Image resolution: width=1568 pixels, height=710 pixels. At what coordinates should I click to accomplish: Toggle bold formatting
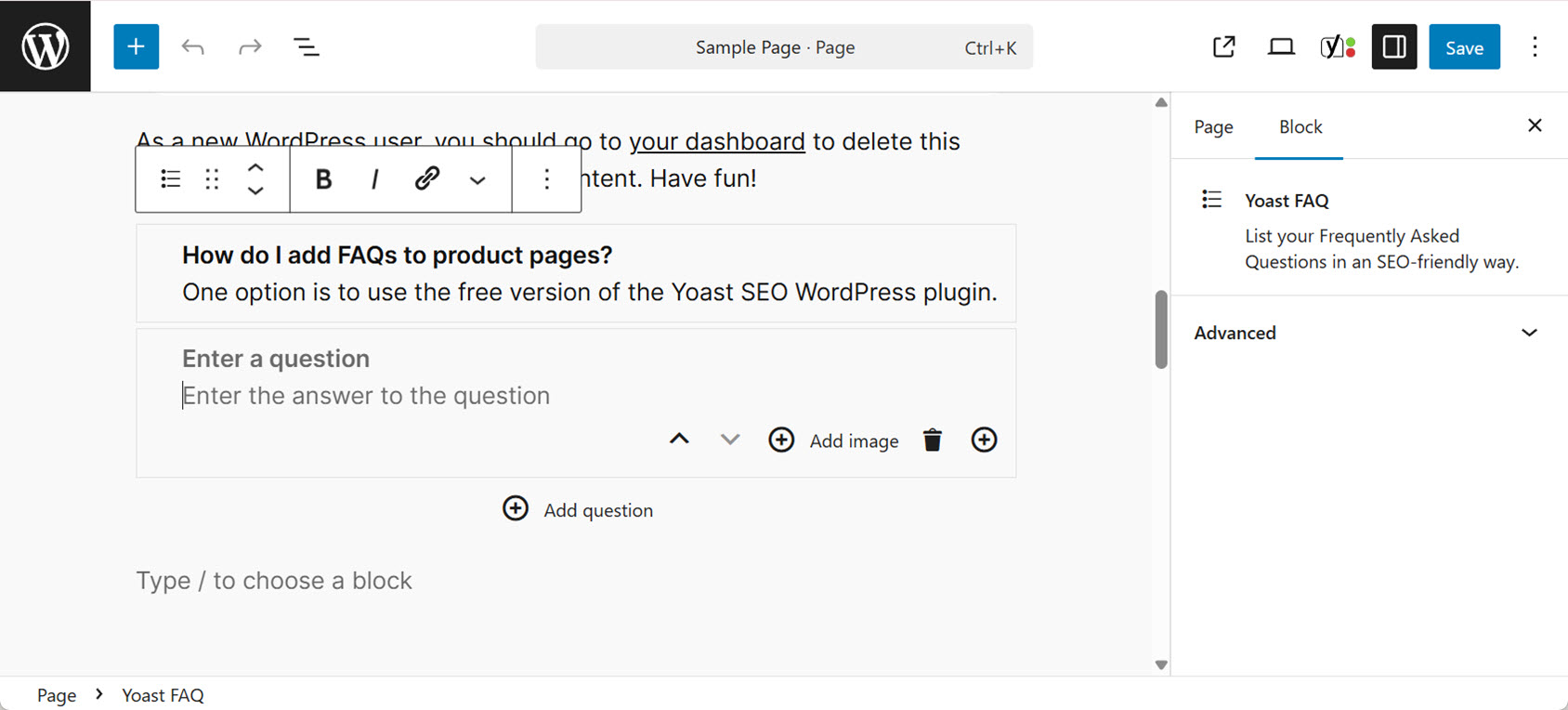click(323, 178)
